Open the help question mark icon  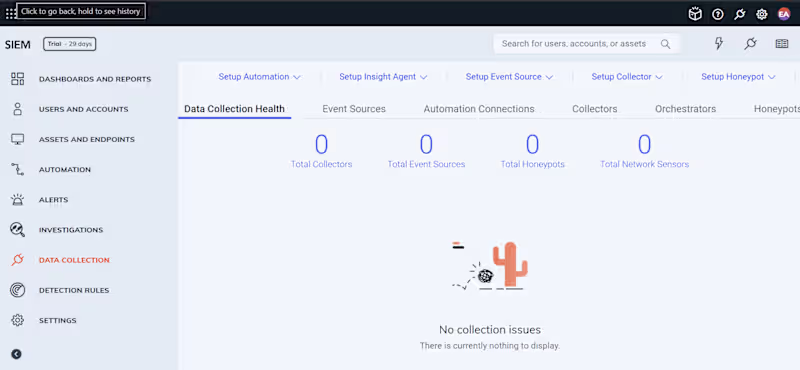(718, 14)
